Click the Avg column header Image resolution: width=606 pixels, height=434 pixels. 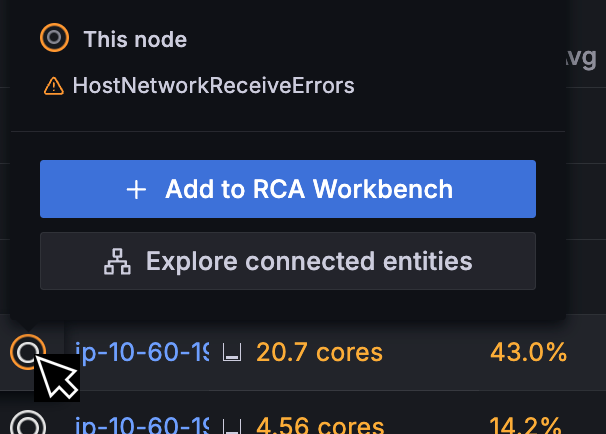580,58
